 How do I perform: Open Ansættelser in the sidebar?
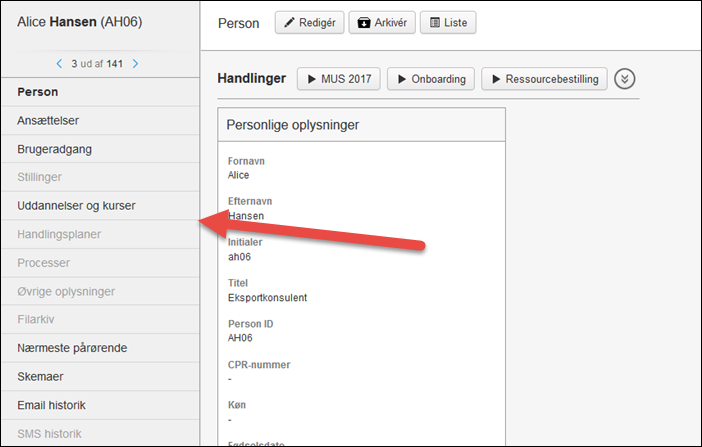pos(48,121)
